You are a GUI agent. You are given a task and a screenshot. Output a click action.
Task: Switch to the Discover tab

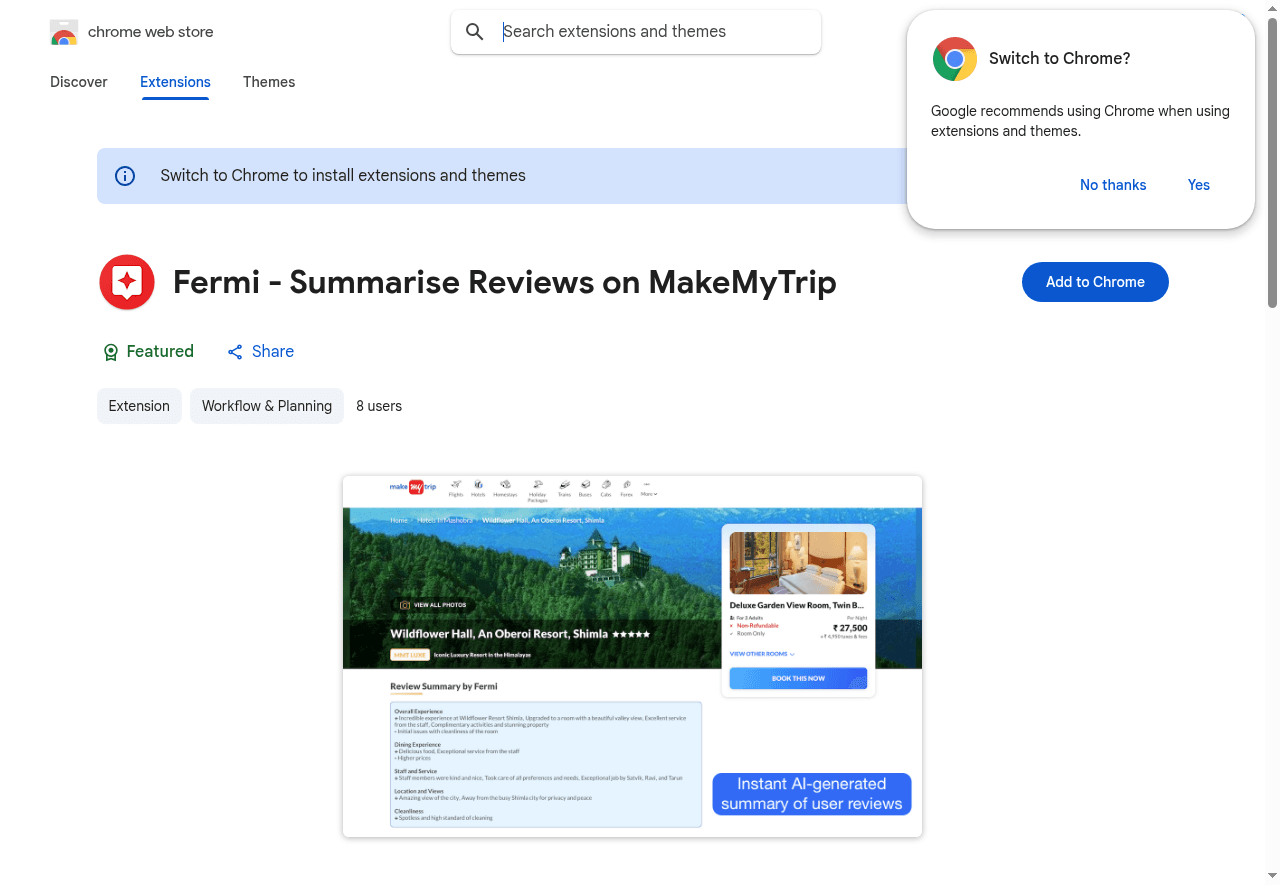79,82
